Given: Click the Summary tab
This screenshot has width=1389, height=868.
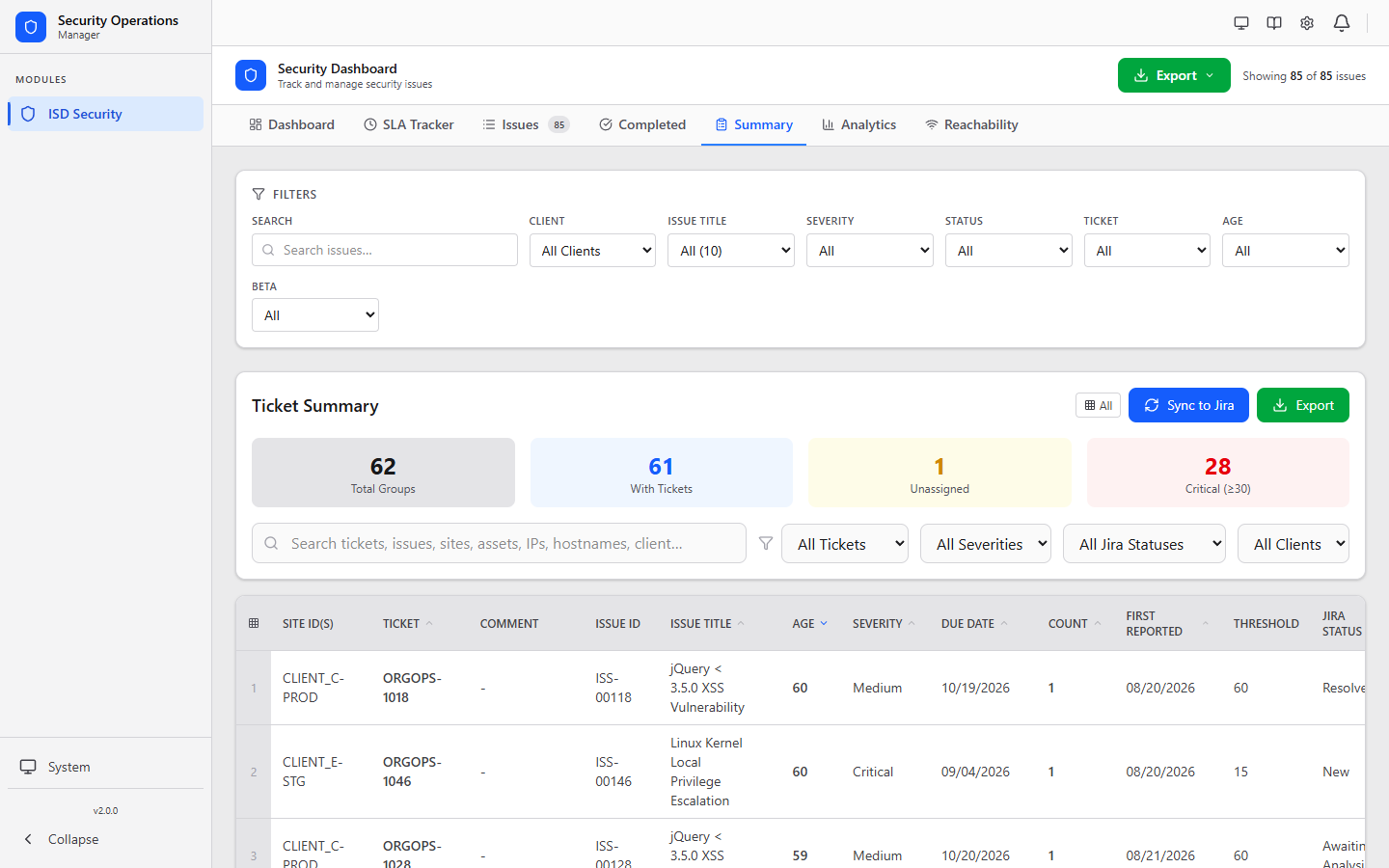Looking at the screenshot, I should tap(753, 124).
